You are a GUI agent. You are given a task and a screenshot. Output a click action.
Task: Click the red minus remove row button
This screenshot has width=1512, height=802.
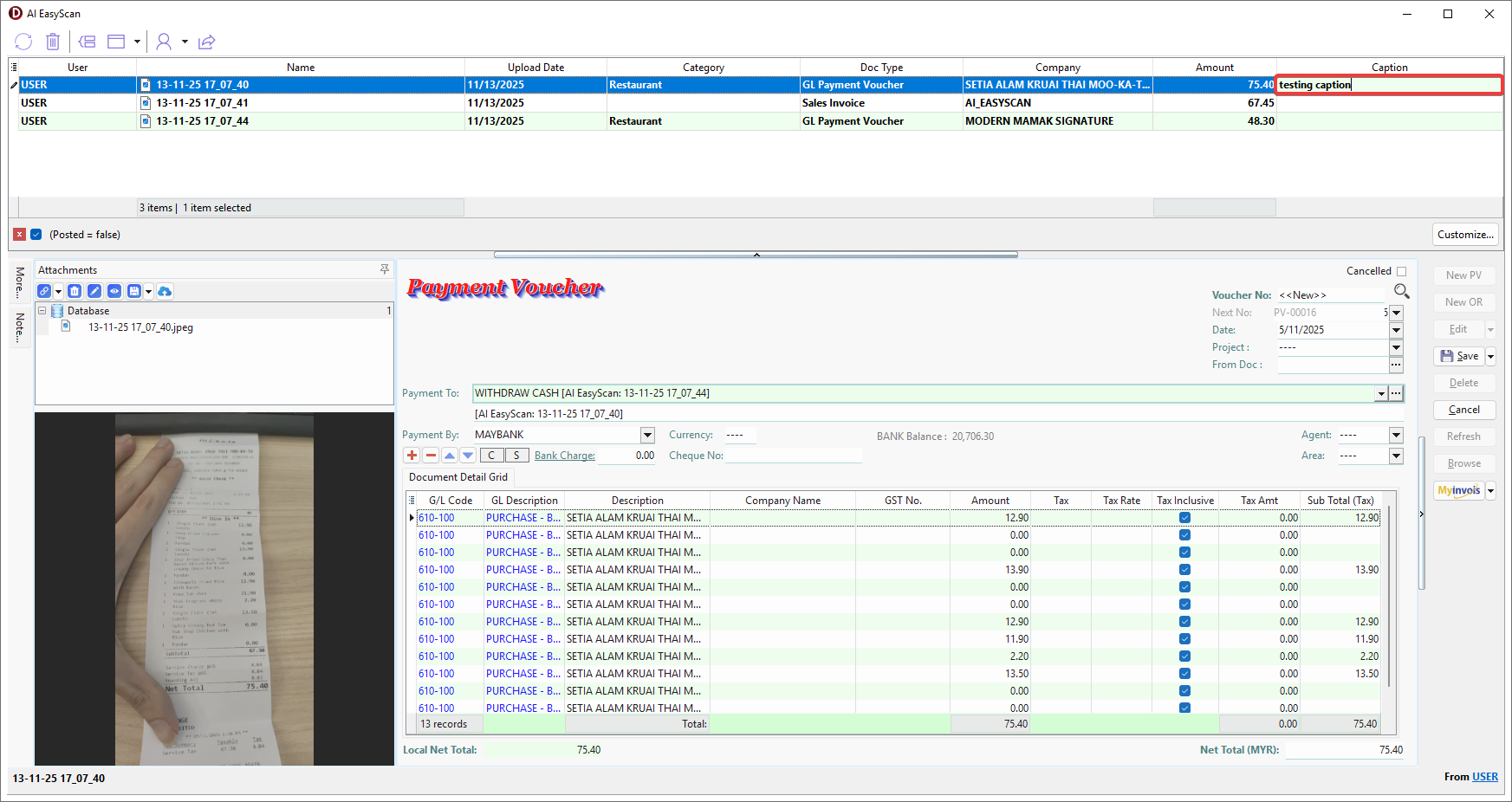[x=431, y=456]
